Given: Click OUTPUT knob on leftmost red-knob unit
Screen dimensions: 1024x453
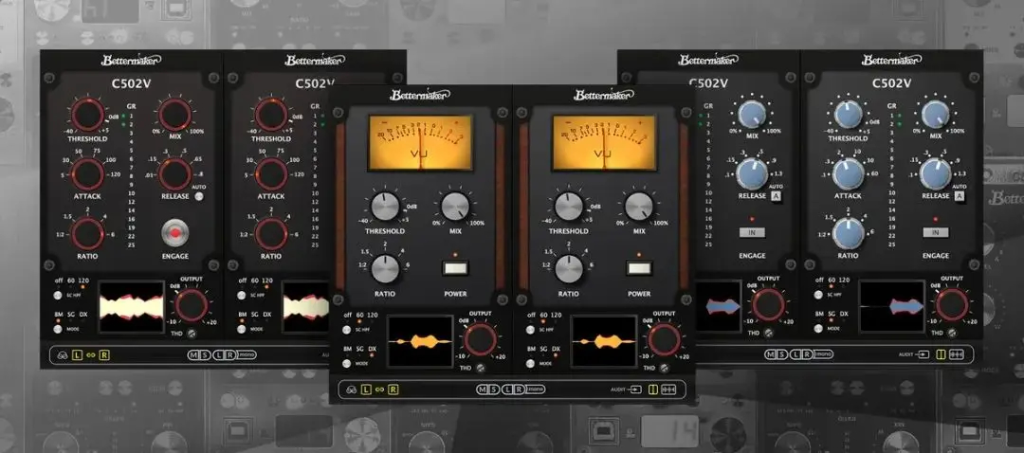Looking at the screenshot, I should [x=191, y=305].
